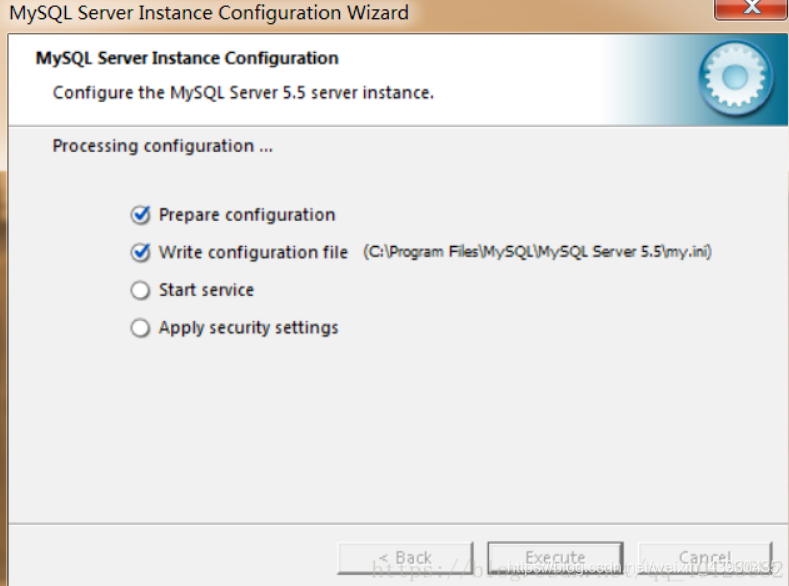Viewport: 789px width, 586px height.
Task: Select the Start service status circle
Action: pyautogui.click(x=140, y=290)
